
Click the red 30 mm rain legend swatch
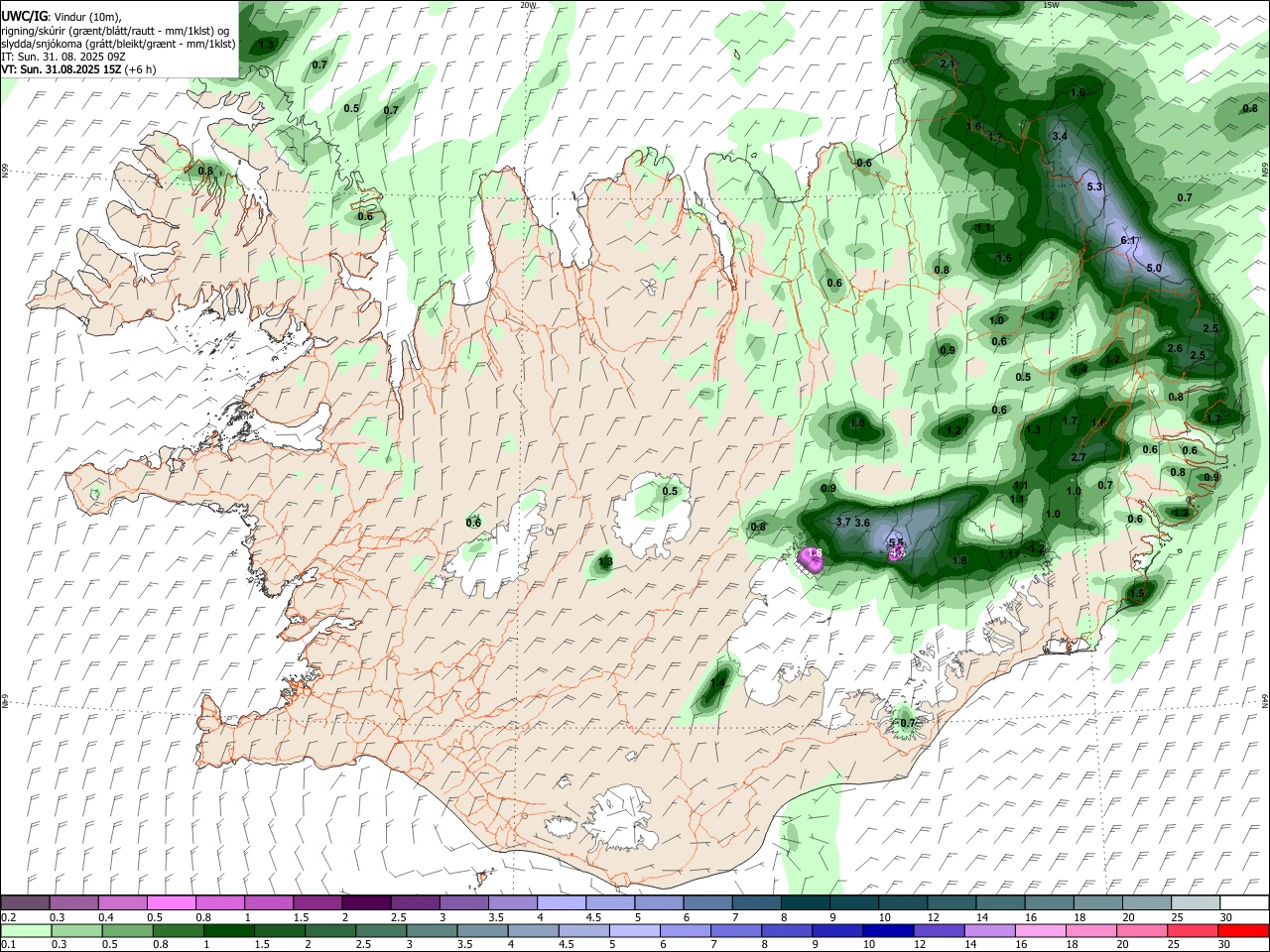coord(1243,930)
